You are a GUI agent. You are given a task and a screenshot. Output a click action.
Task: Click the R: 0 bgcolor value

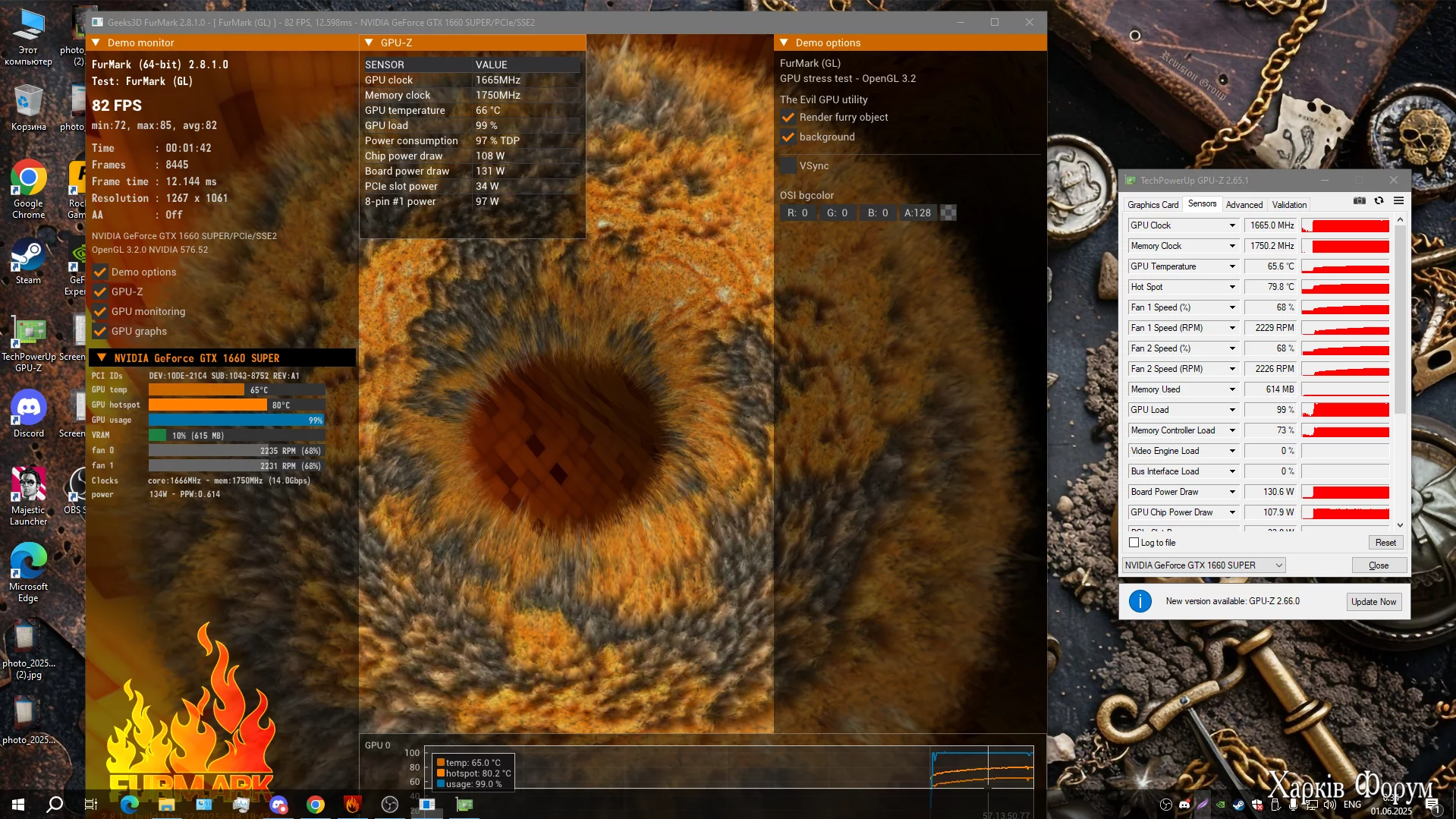point(797,213)
